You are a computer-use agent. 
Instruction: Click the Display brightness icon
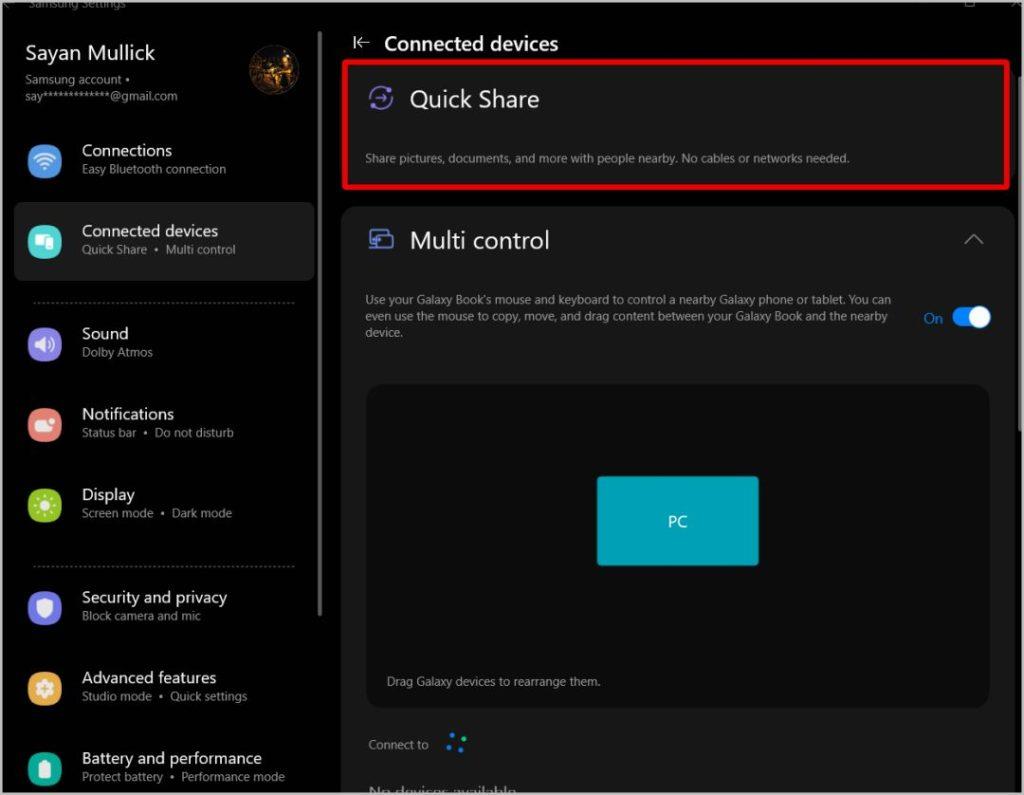(44, 505)
